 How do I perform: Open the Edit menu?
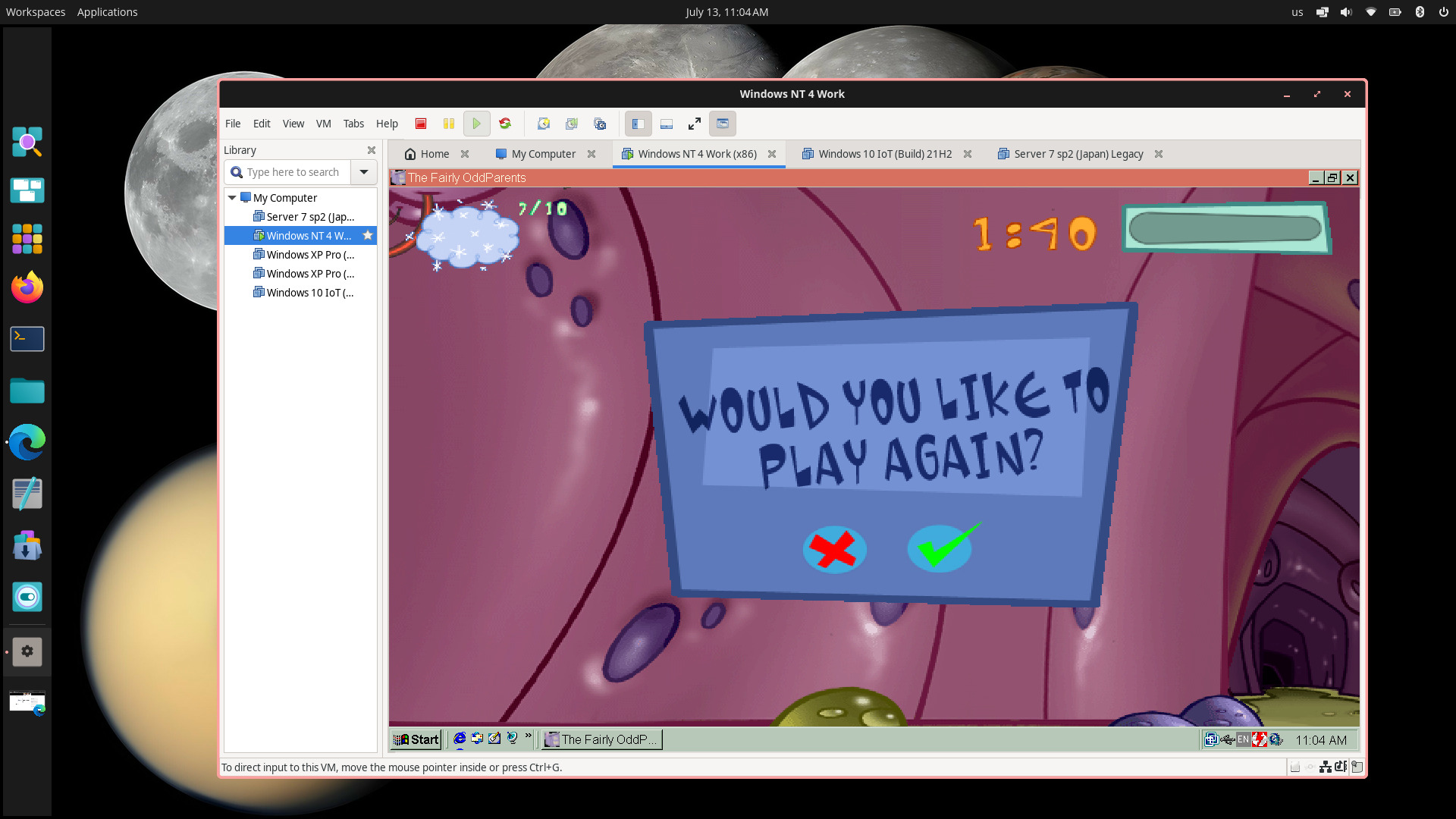(262, 124)
